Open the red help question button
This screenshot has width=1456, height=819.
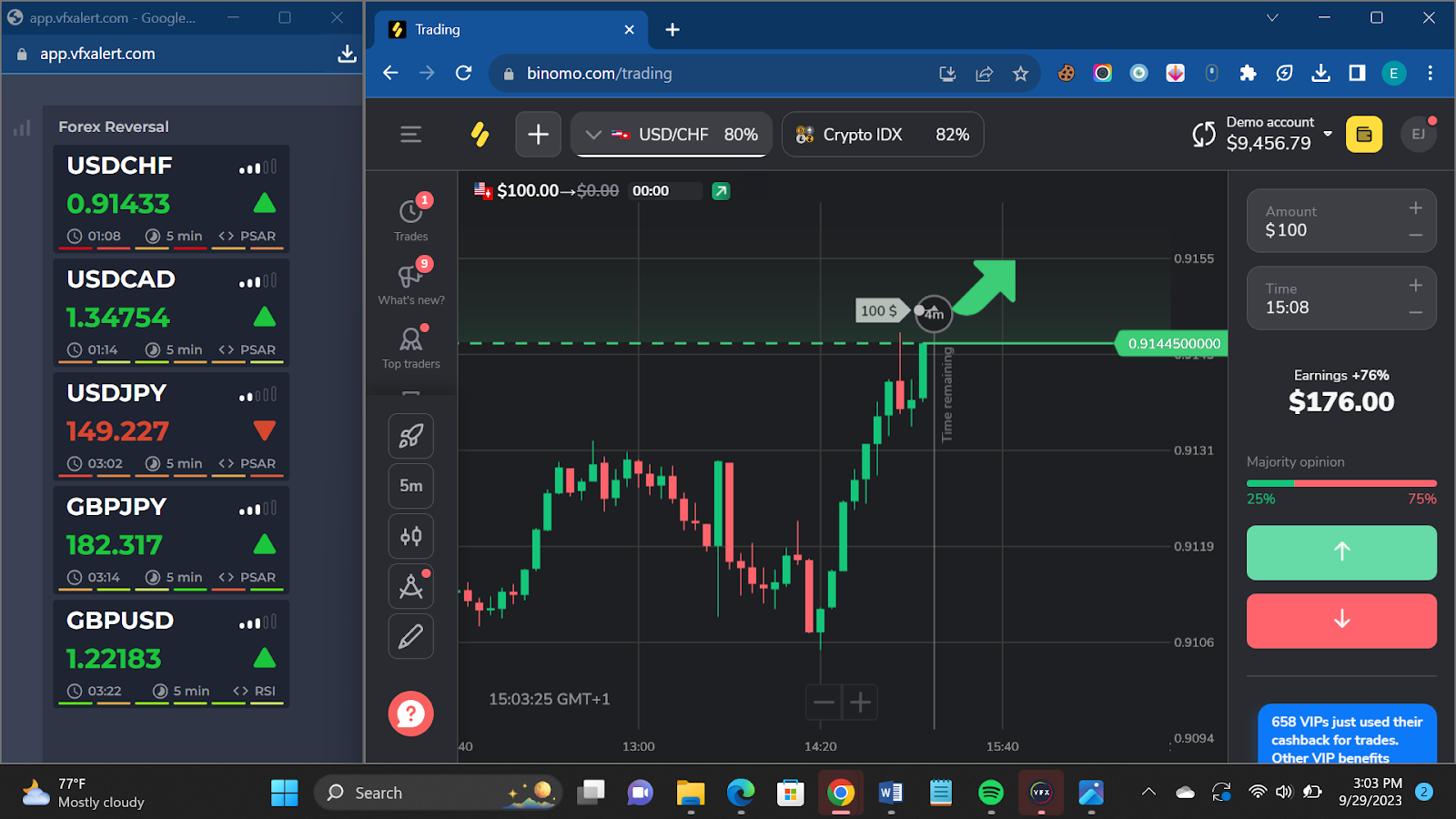point(411,713)
